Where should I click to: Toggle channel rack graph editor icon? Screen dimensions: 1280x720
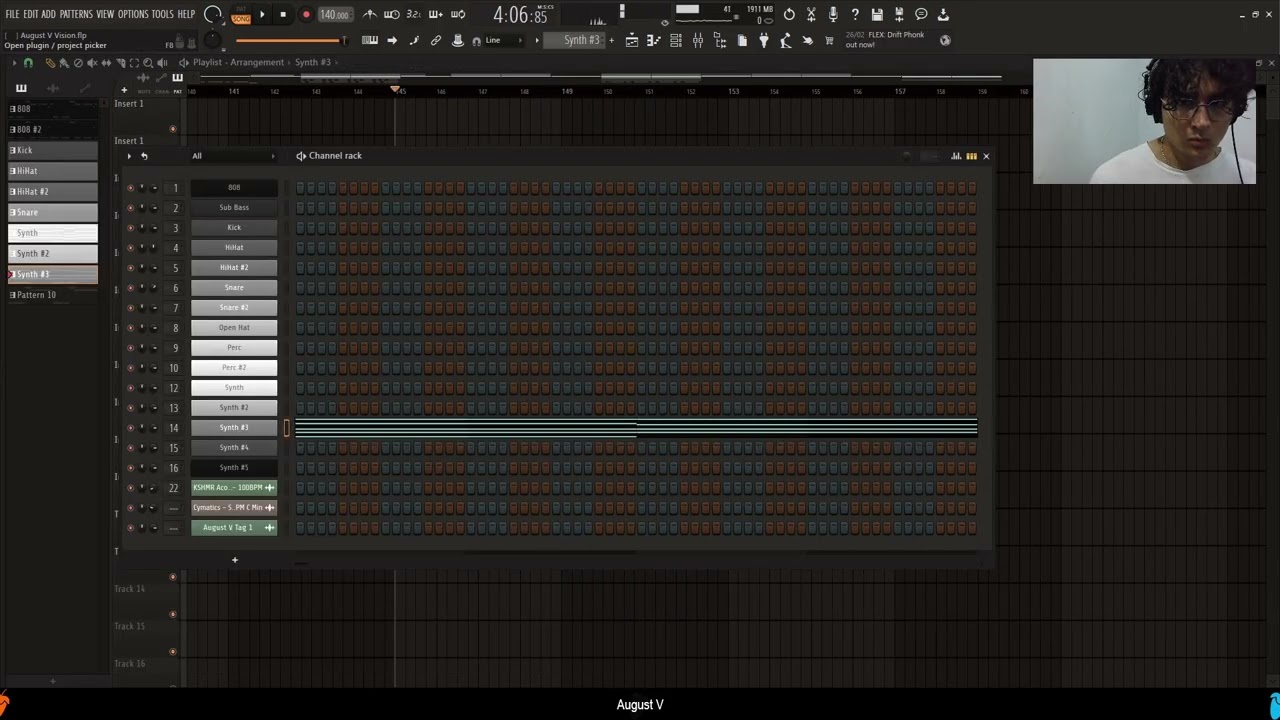(956, 156)
